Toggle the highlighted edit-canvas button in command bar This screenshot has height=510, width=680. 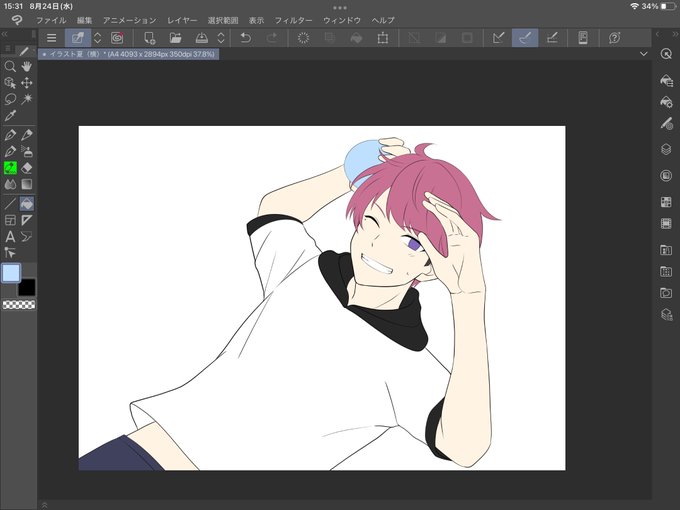point(78,38)
